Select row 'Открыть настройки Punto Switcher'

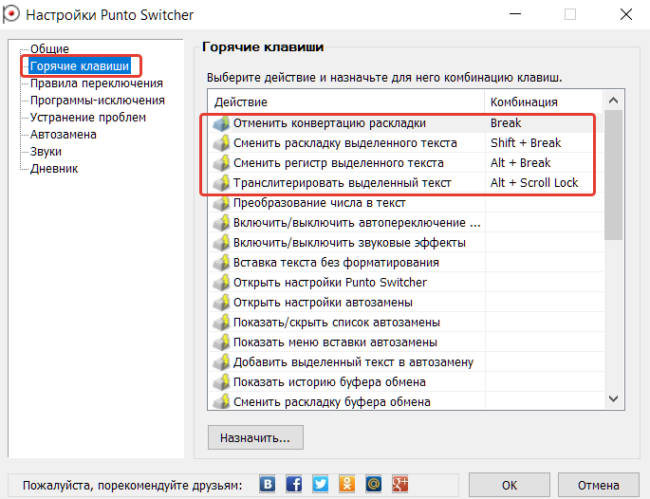tap(406, 282)
